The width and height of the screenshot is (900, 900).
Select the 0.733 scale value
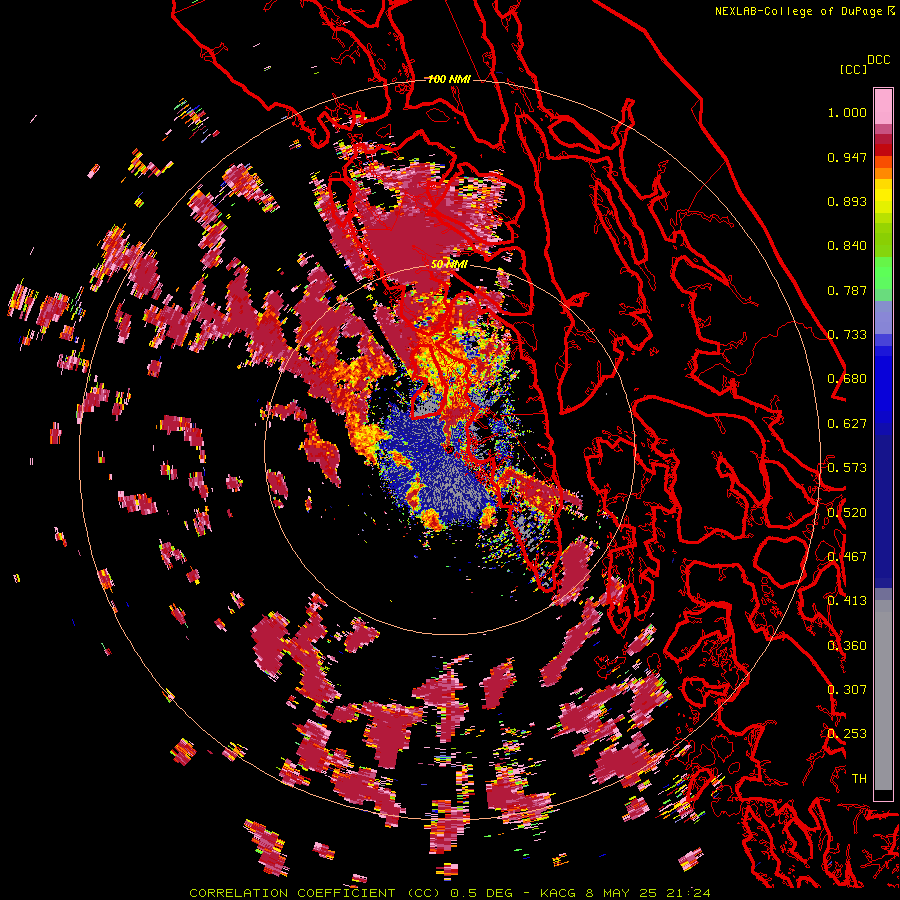click(x=847, y=335)
